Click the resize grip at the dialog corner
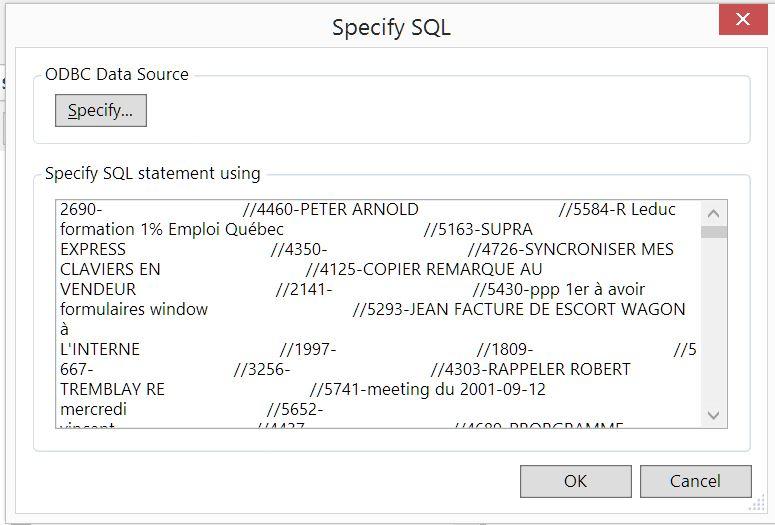The width and height of the screenshot is (775, 525). click(757, 503)
